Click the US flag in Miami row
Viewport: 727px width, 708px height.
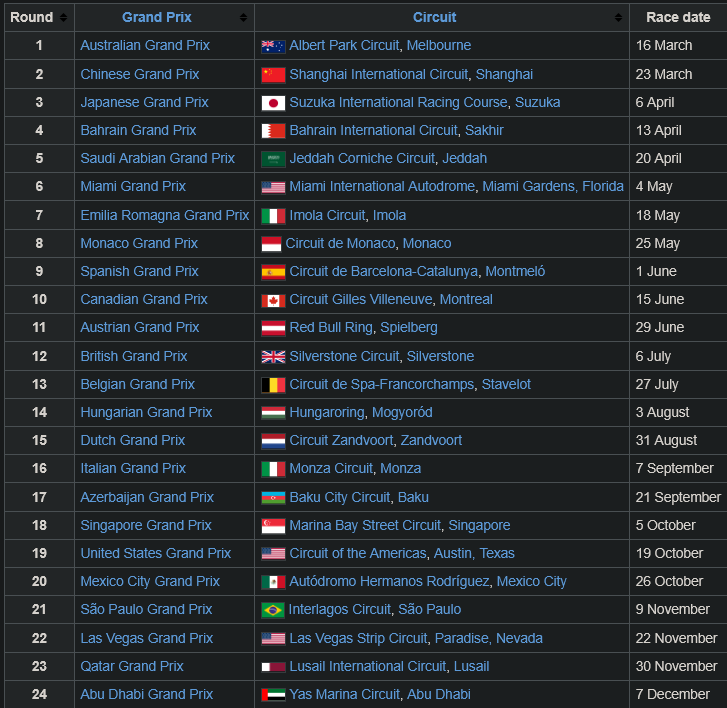pos(273,187)
